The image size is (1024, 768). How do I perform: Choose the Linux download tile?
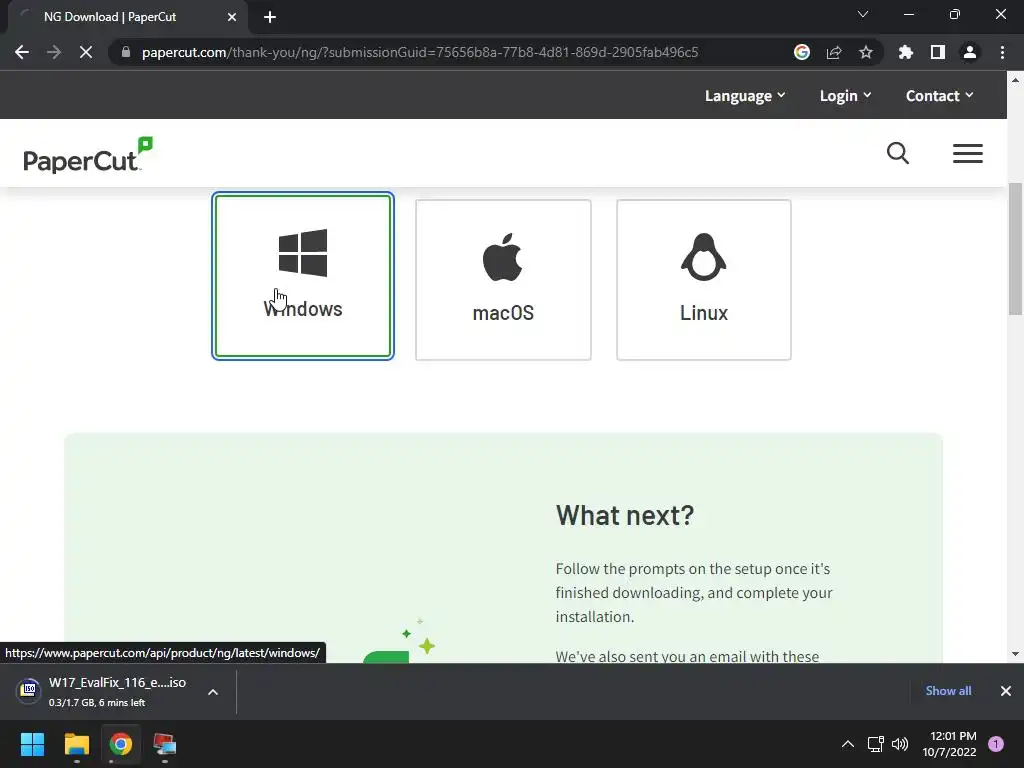click(x=703, y=280)
